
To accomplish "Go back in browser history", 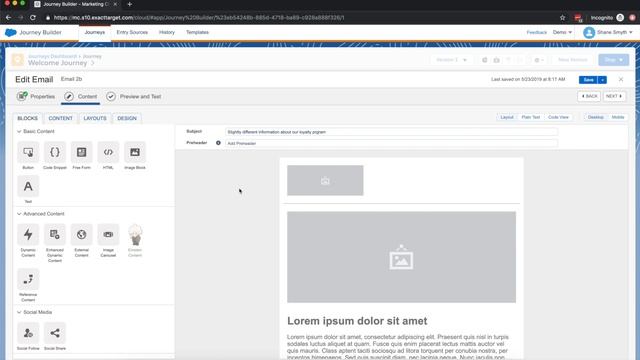I will (8, 18).
